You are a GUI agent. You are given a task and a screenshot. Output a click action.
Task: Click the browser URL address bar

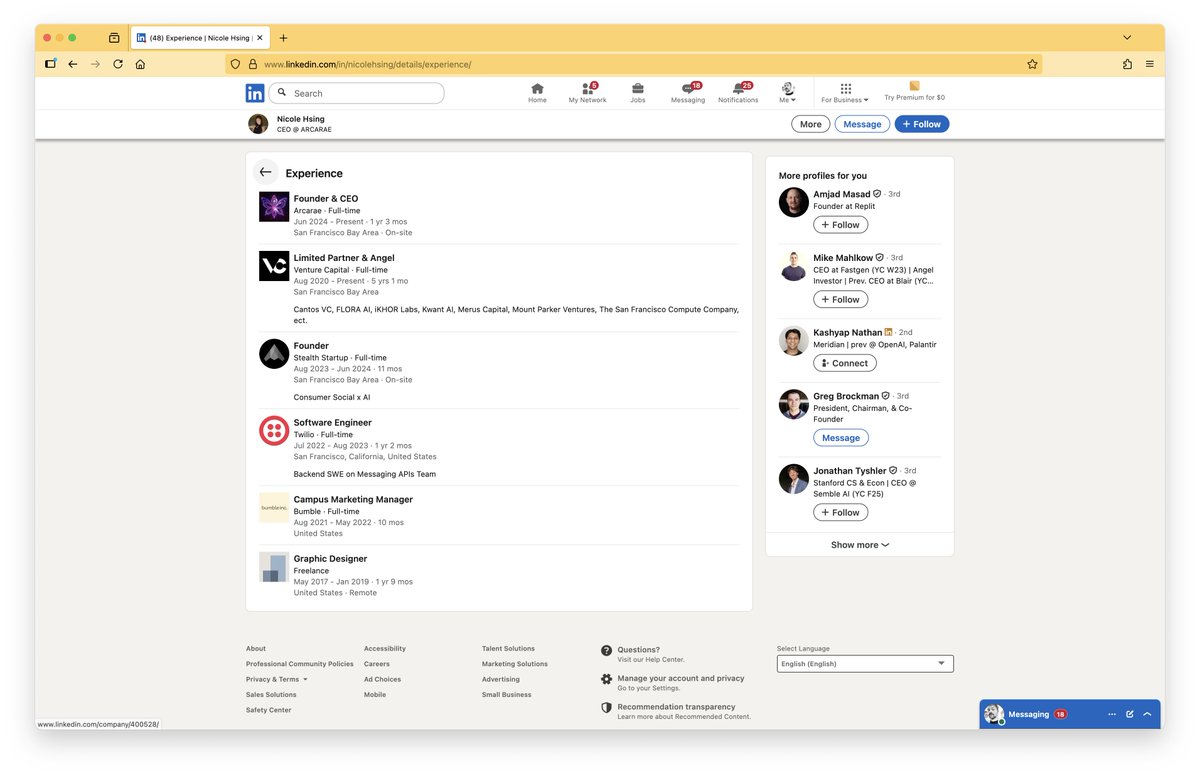coord(634,64)
